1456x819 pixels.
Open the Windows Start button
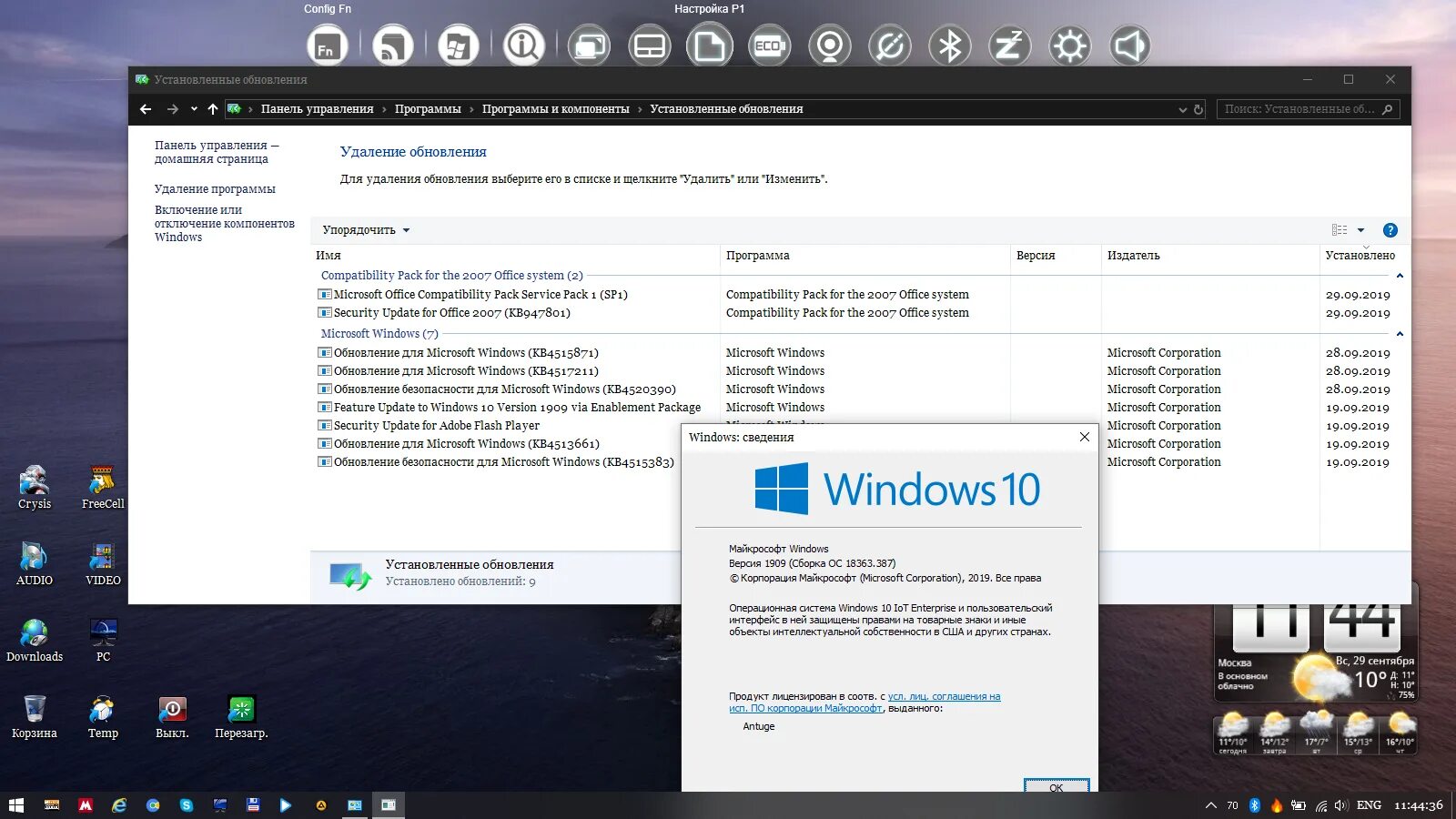tap(16, 805)
